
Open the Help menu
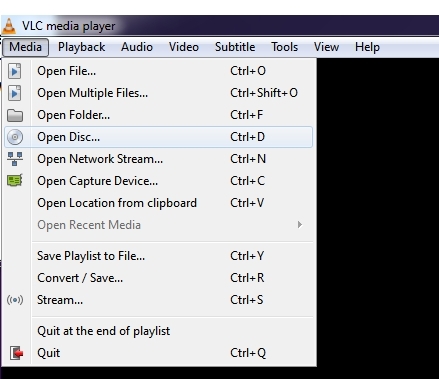coord(367,47)
